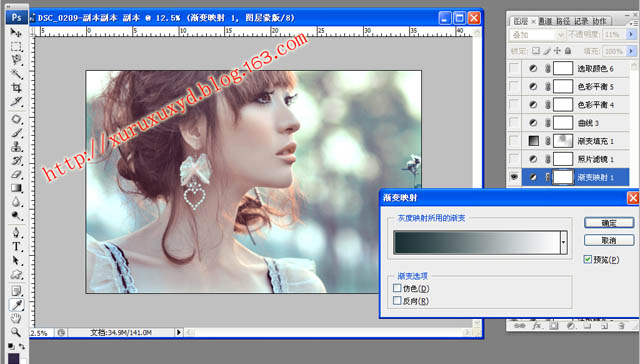Switch to the 通道 channels tab

tap(545, 21)
